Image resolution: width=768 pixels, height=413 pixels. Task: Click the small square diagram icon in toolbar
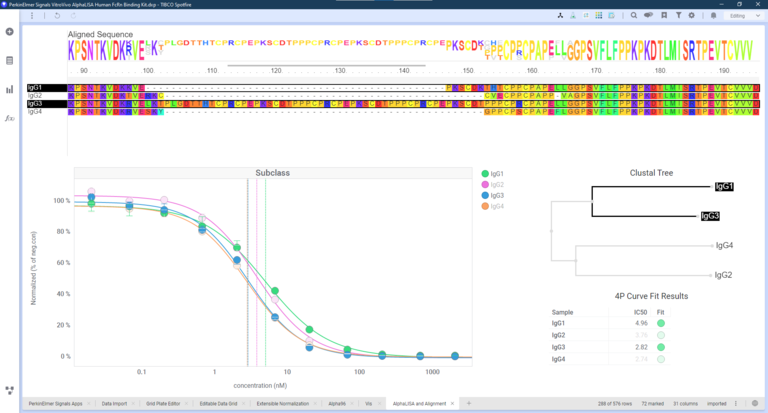[586, 16]
